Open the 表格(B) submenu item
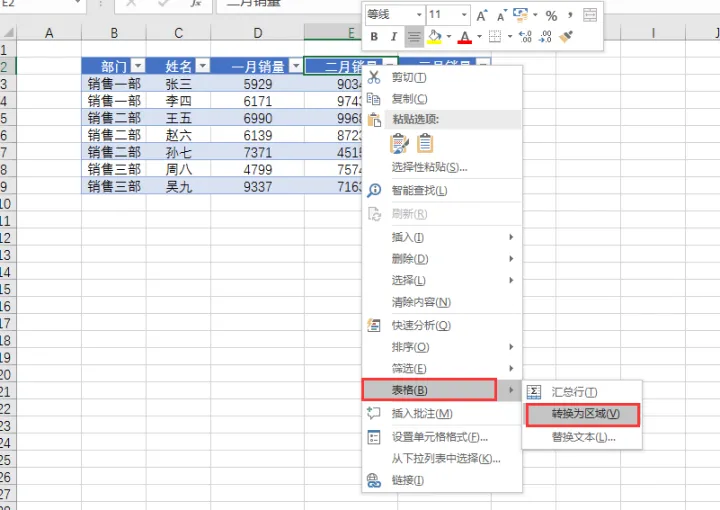Screen dimensions: 720x510 [442, 390]
